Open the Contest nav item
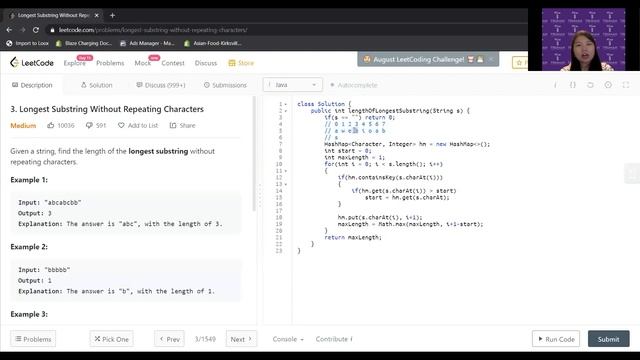640x360 pixels. click(173, 63)
